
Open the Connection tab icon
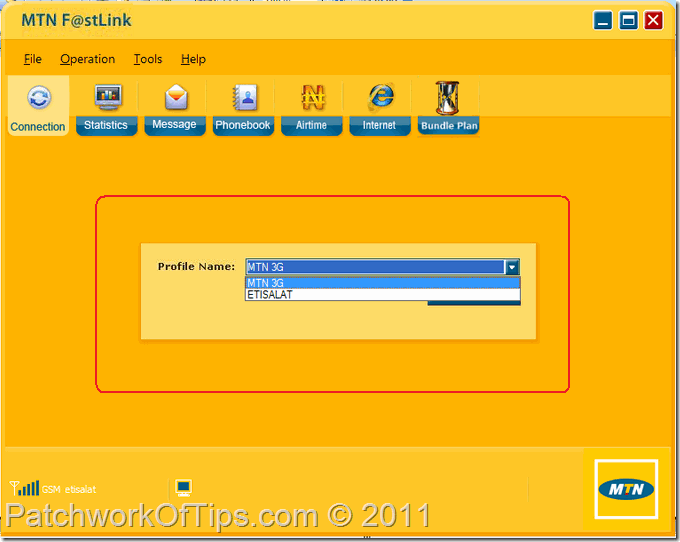[39, 97]
